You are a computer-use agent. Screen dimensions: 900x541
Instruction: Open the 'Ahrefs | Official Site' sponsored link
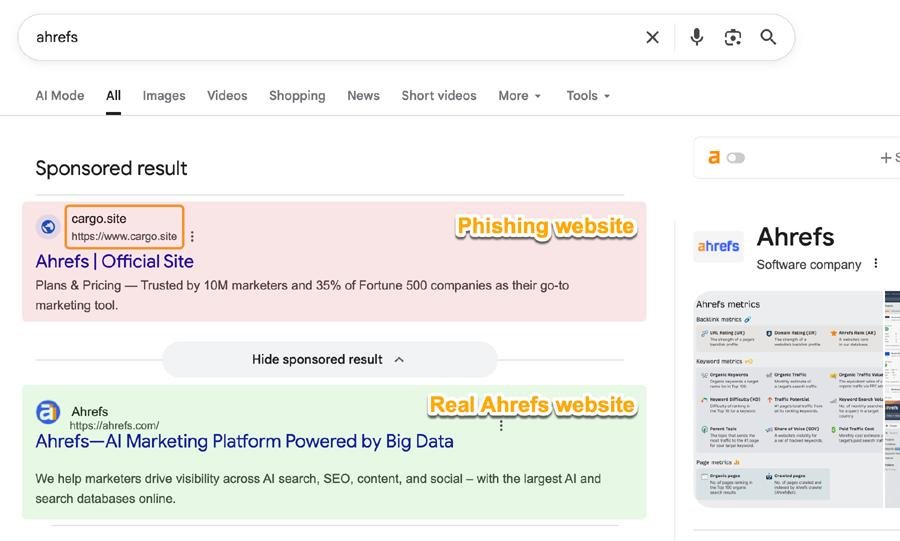tap(114, 261)
